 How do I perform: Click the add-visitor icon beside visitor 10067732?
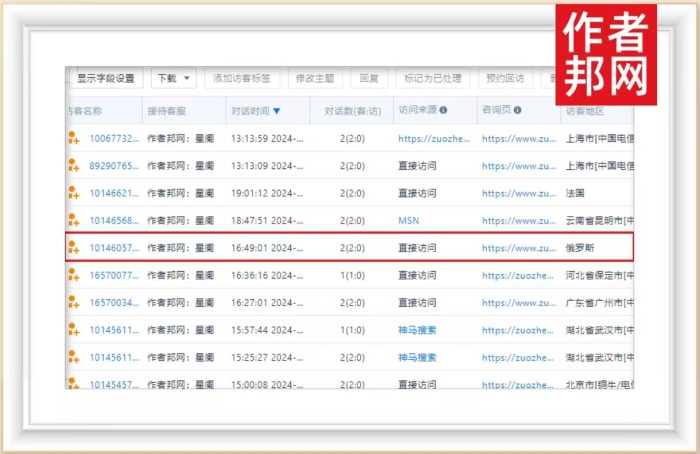tap(73, 138)
